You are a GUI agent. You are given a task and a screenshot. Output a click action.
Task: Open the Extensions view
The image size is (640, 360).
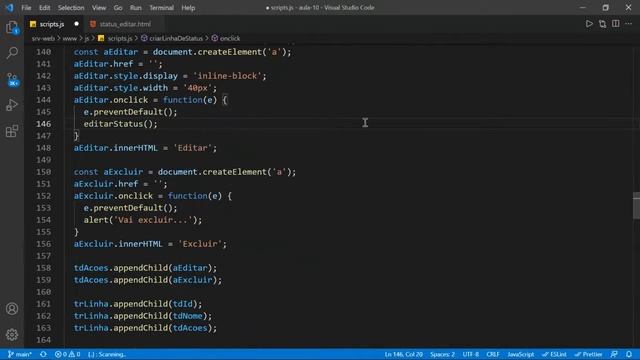[x=12, y=131]
